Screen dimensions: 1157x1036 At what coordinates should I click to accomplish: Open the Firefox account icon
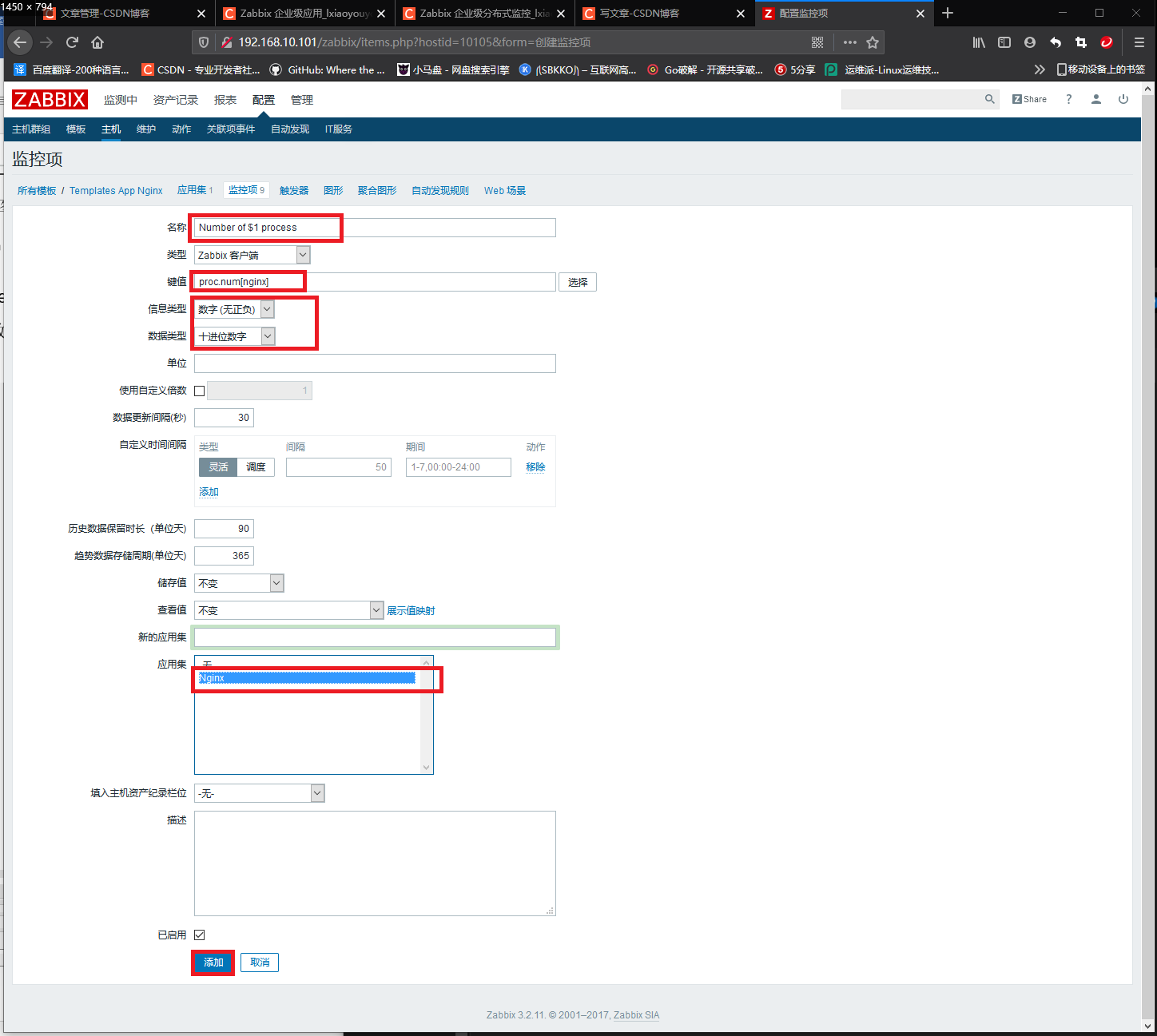(x=1030, y=42)
